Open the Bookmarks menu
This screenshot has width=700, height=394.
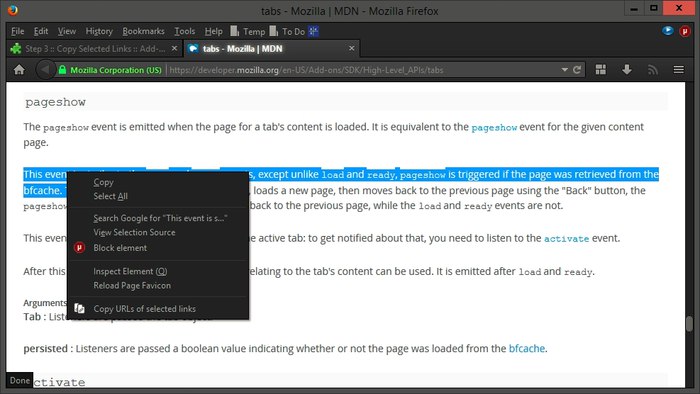[x=143, y=31]
